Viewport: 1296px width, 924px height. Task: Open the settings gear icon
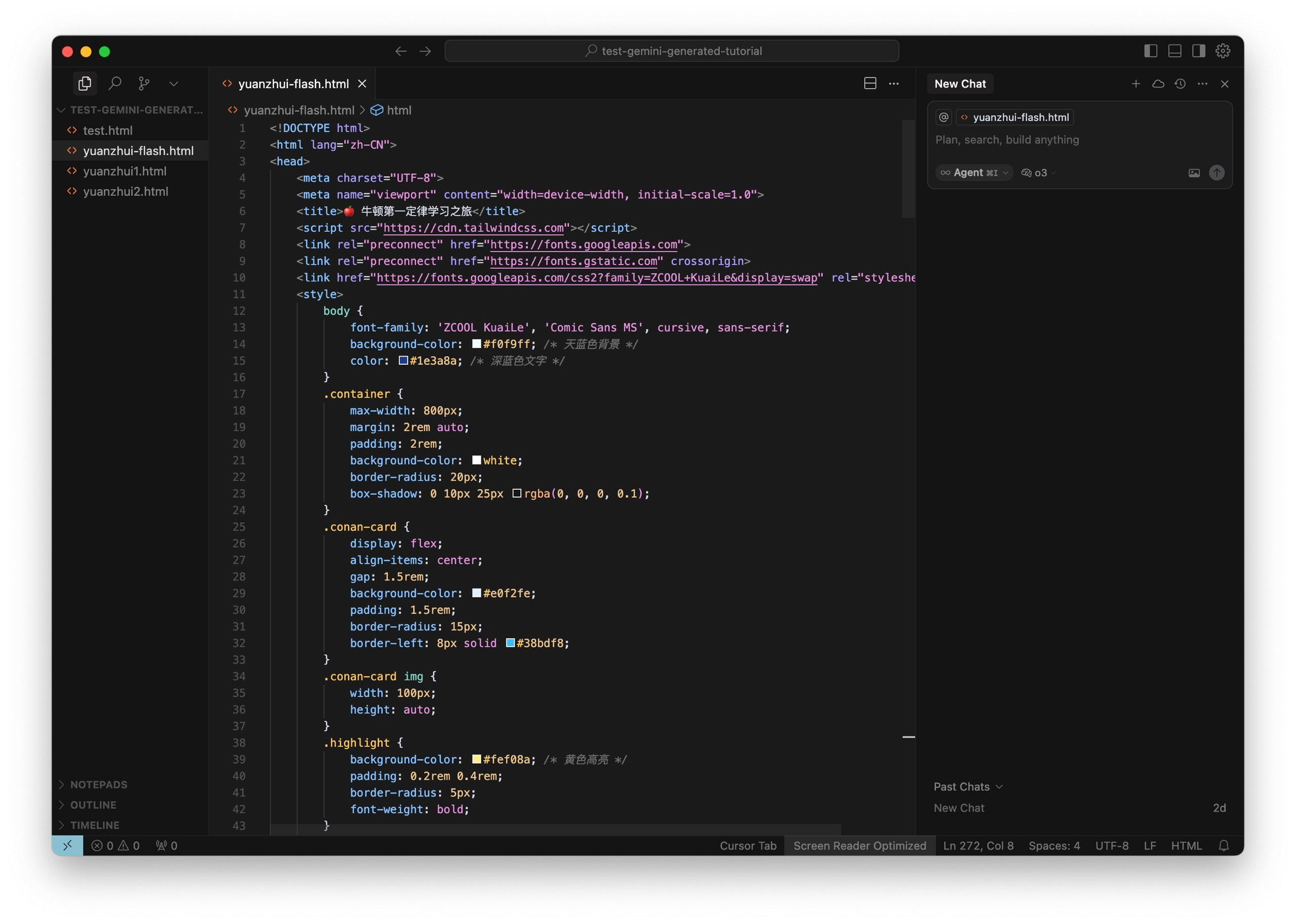pyautogui.click(x=1223, y=51)
